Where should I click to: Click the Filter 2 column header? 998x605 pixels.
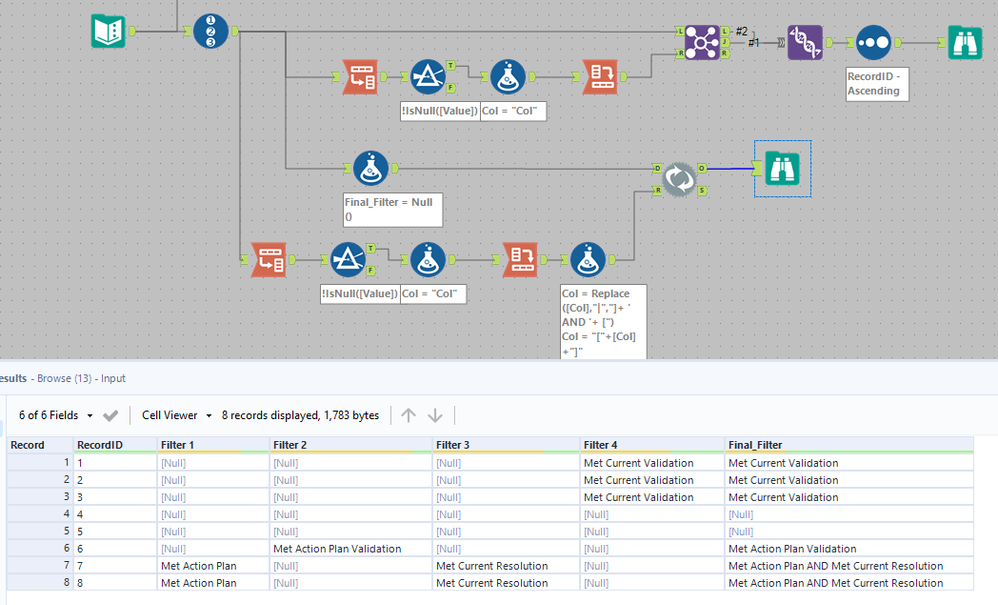pos(351,445)
